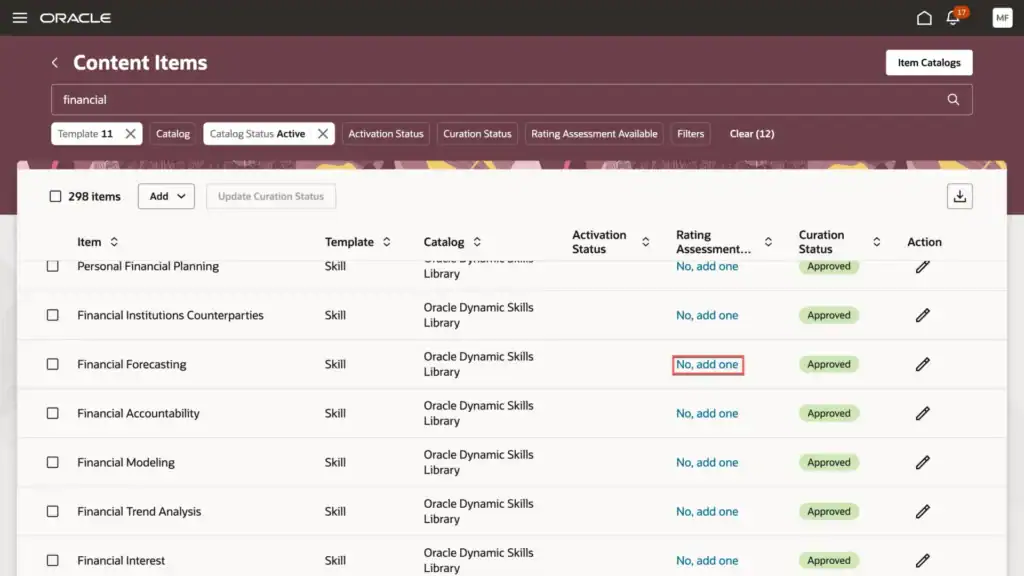Check the Financial Institutions Counterparties row
Screen dimensions: 1024x576
tap(53, 315)
